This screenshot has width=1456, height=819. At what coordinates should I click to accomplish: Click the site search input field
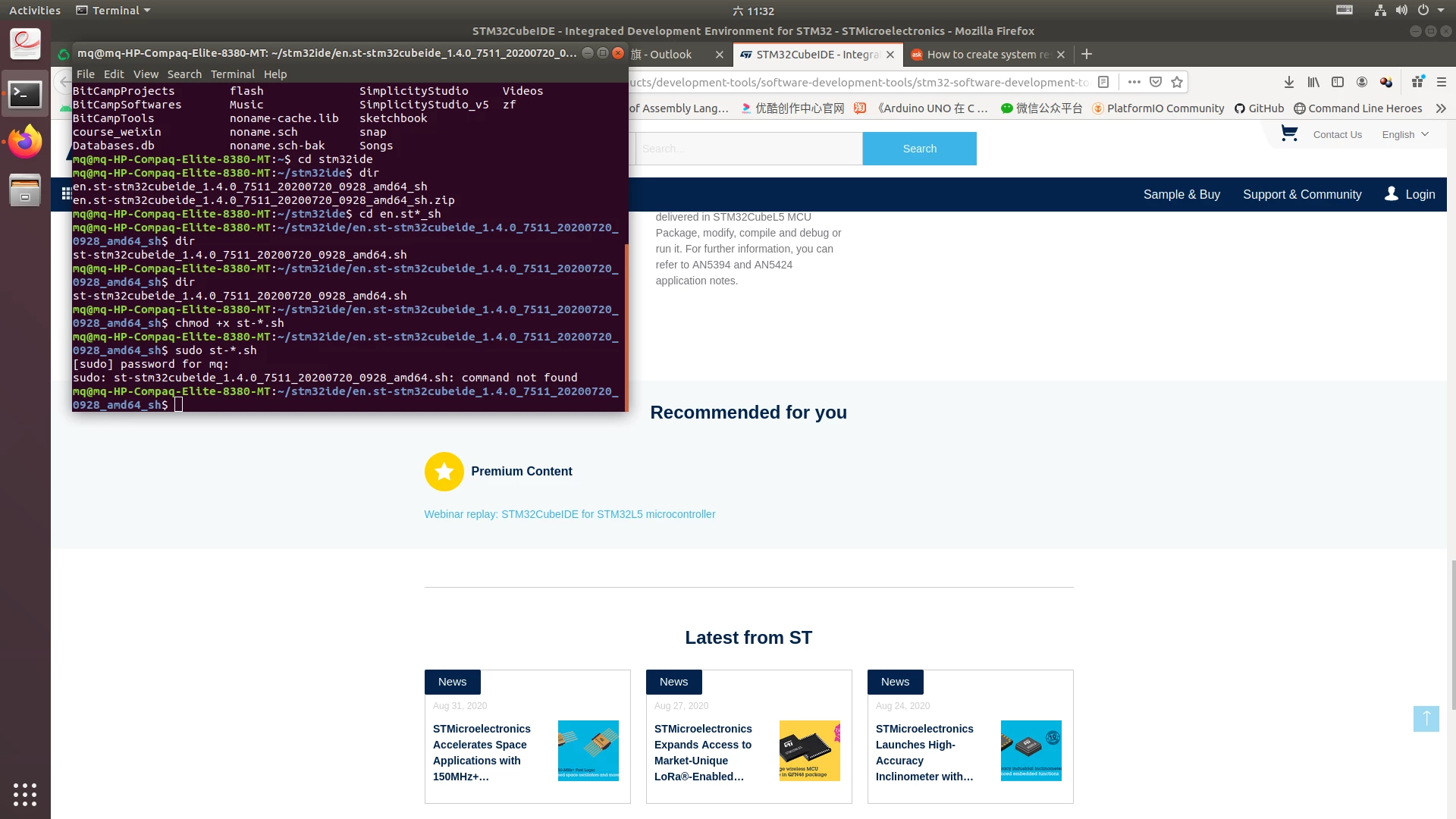(x=748, y=149)
